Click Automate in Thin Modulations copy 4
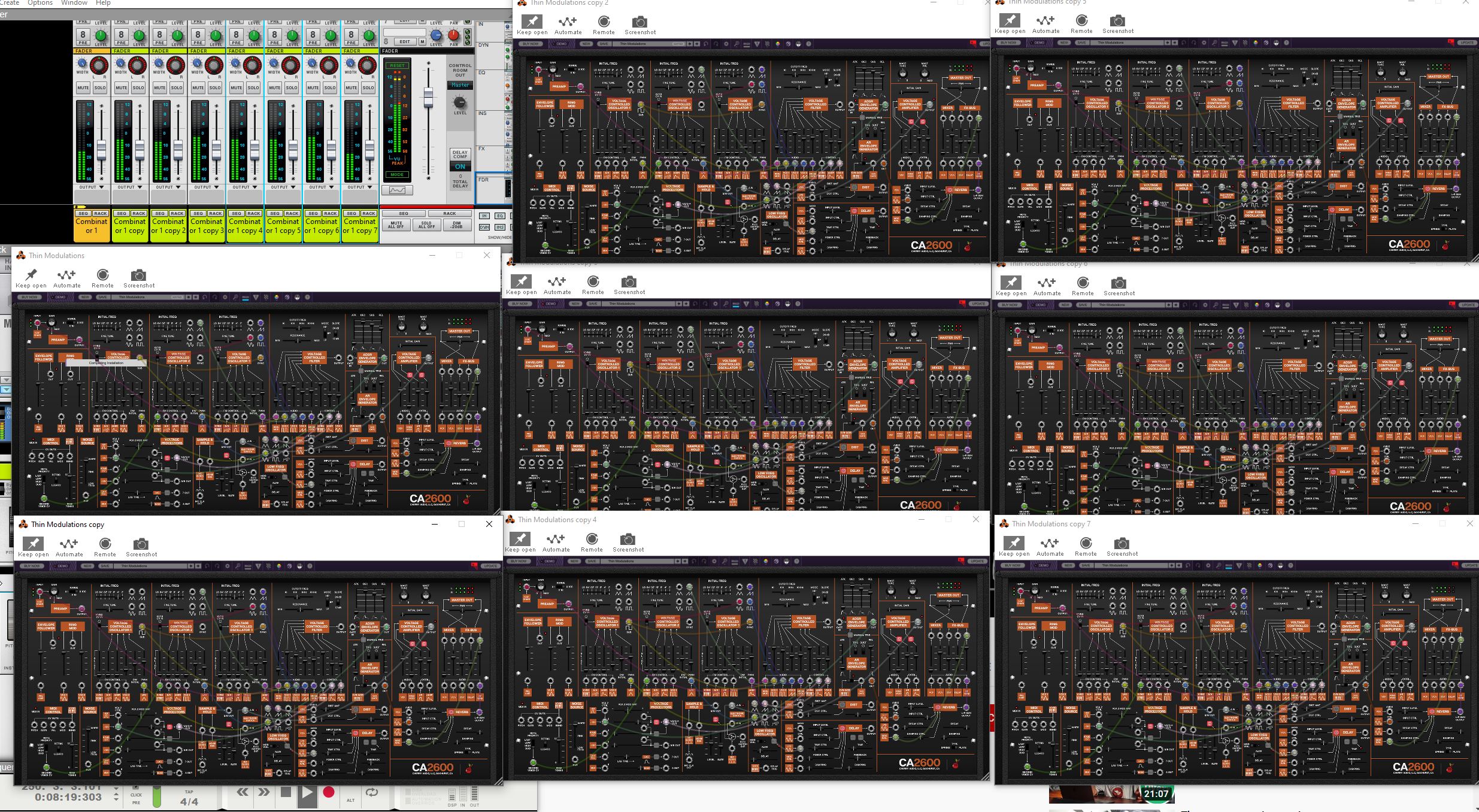This screenshot has width=1479, height=812. click(556, 542)
